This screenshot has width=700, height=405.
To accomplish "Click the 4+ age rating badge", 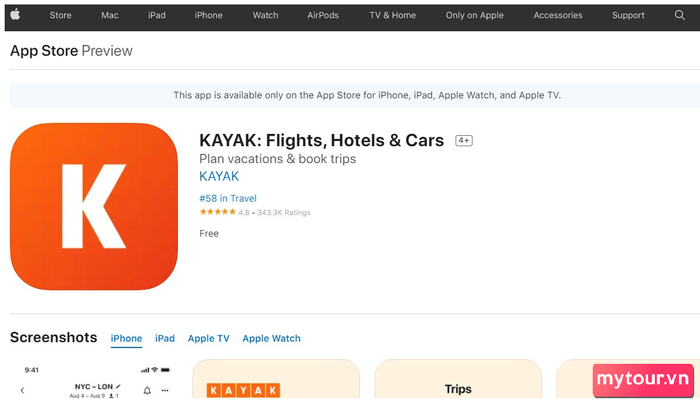I will 464,141.
